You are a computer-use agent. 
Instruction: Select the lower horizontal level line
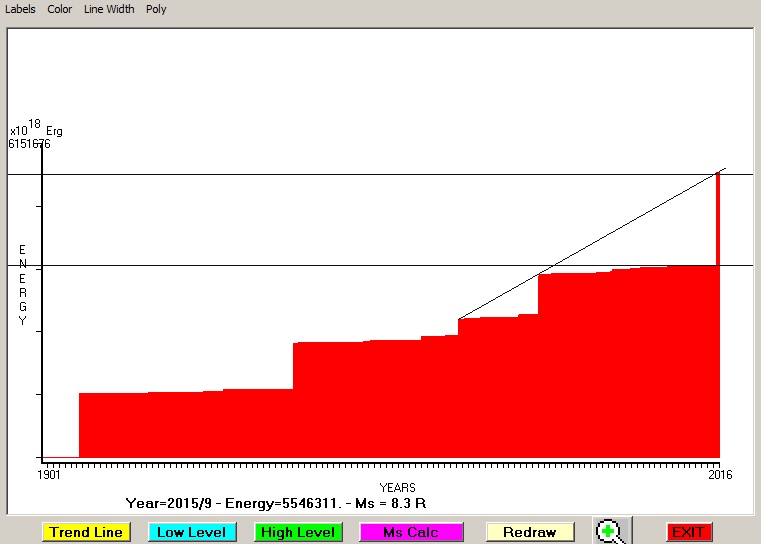300,265
